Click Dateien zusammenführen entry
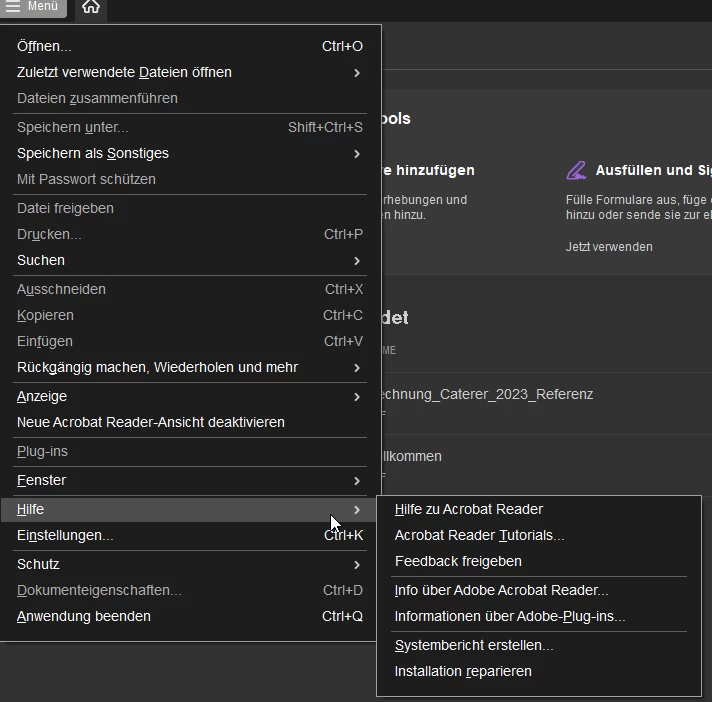Image resolution: width=712 pixels, height=702 pixels. click(190, 98)
